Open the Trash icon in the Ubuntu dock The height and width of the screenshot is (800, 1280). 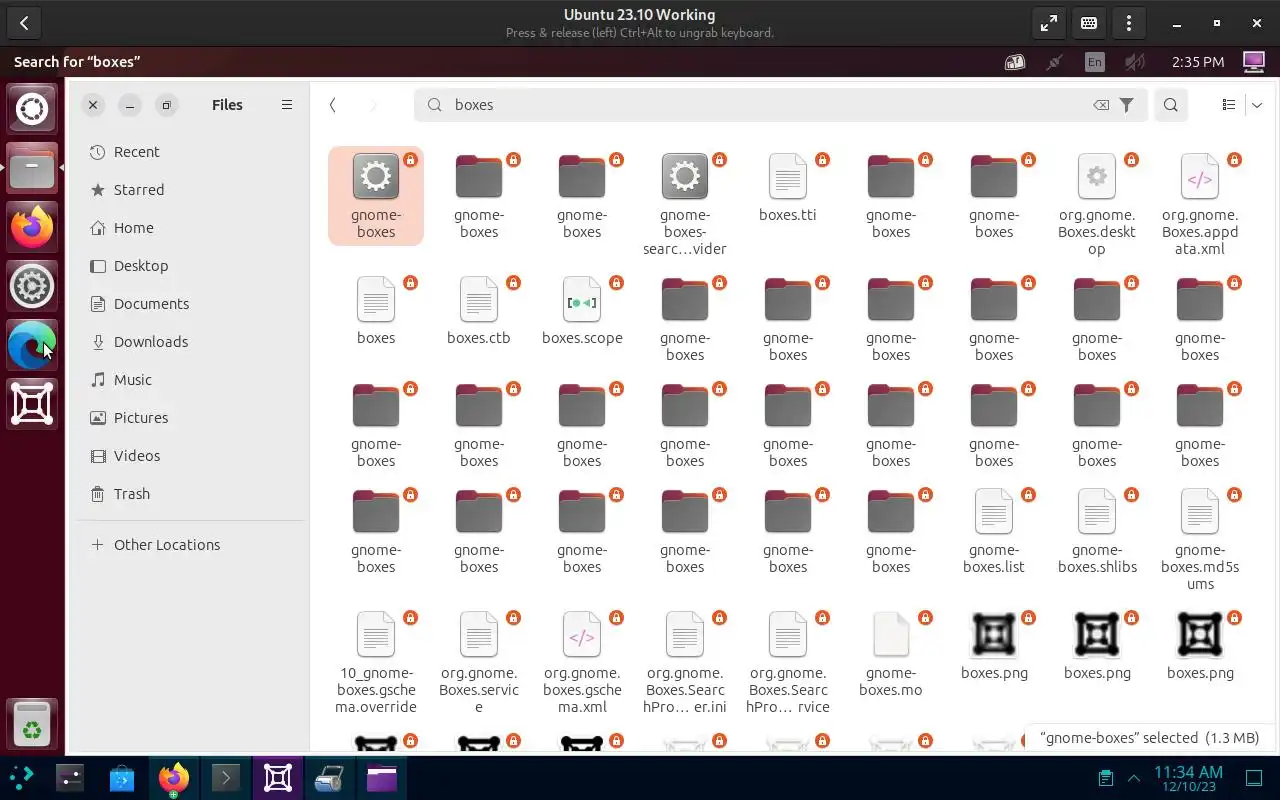32,722
